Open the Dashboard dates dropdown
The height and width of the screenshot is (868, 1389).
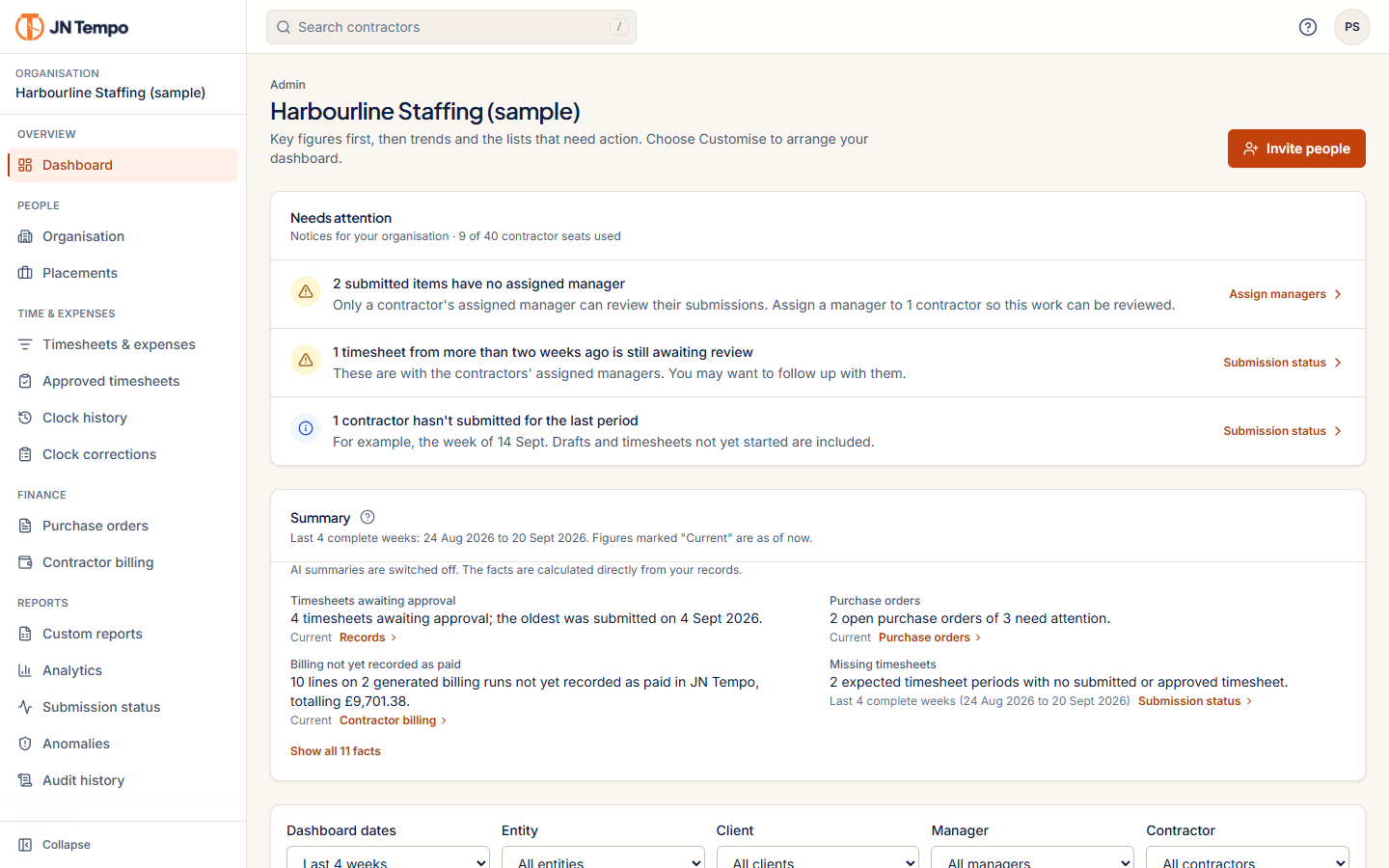tap(388, 857)
